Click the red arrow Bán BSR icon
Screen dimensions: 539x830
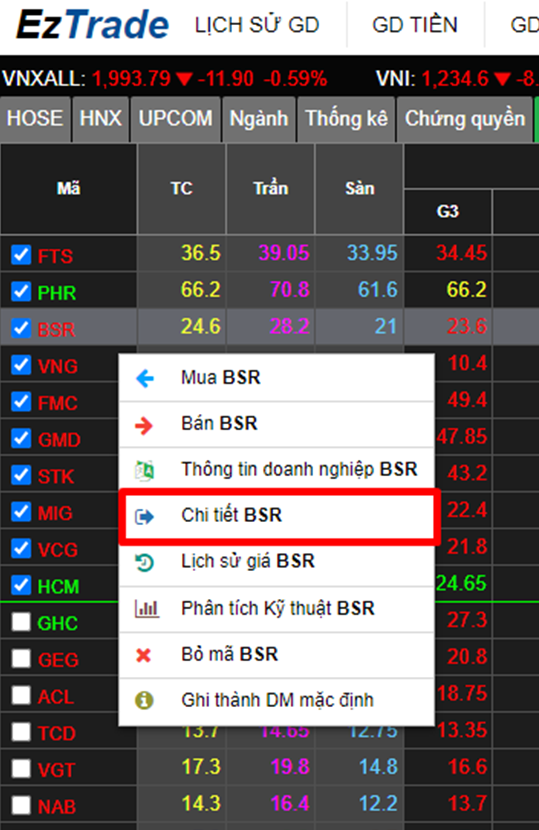(144, 425)
